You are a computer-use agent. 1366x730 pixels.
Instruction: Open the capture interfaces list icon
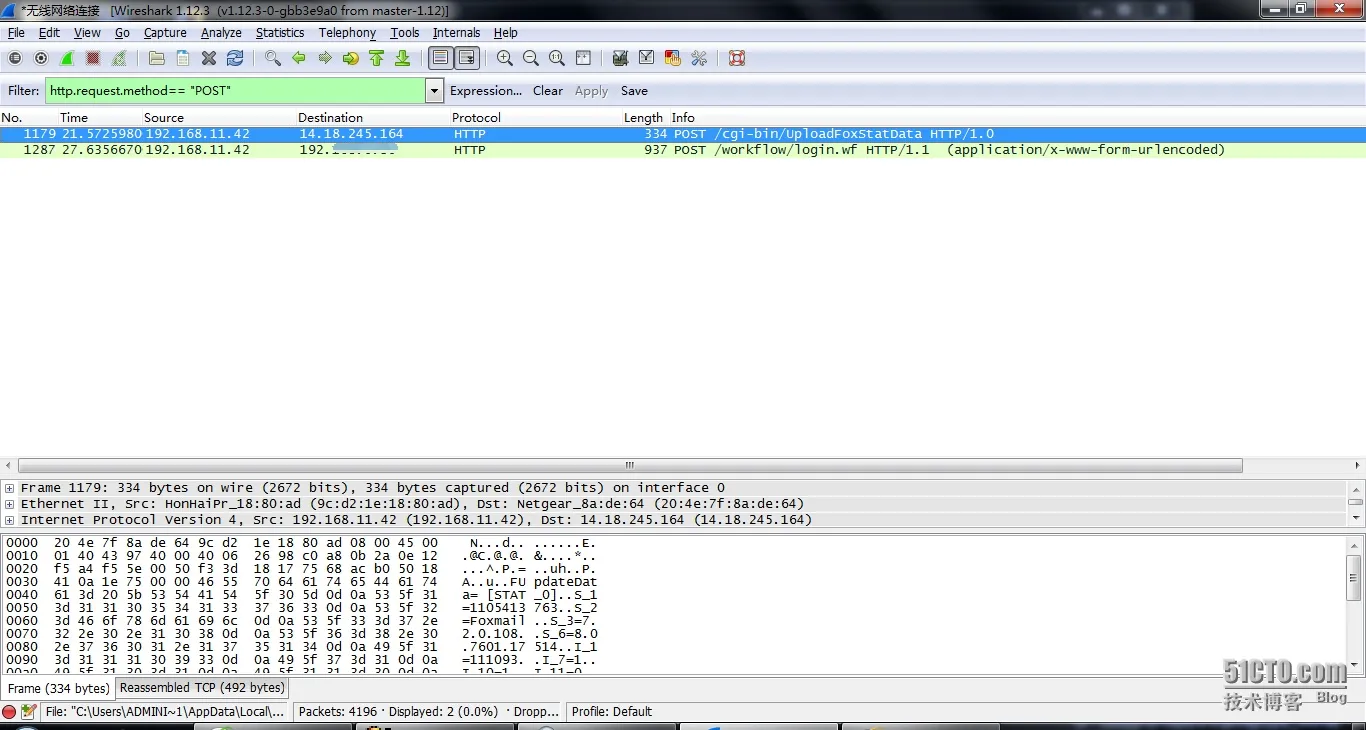tap(15, 59)
